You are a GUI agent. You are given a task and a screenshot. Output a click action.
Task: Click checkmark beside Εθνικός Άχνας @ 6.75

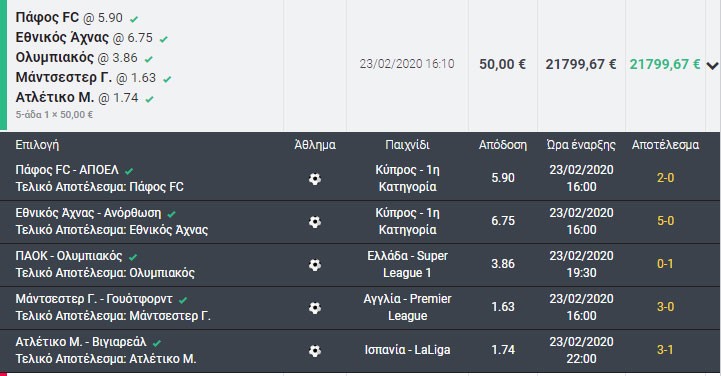coord(164,40)
